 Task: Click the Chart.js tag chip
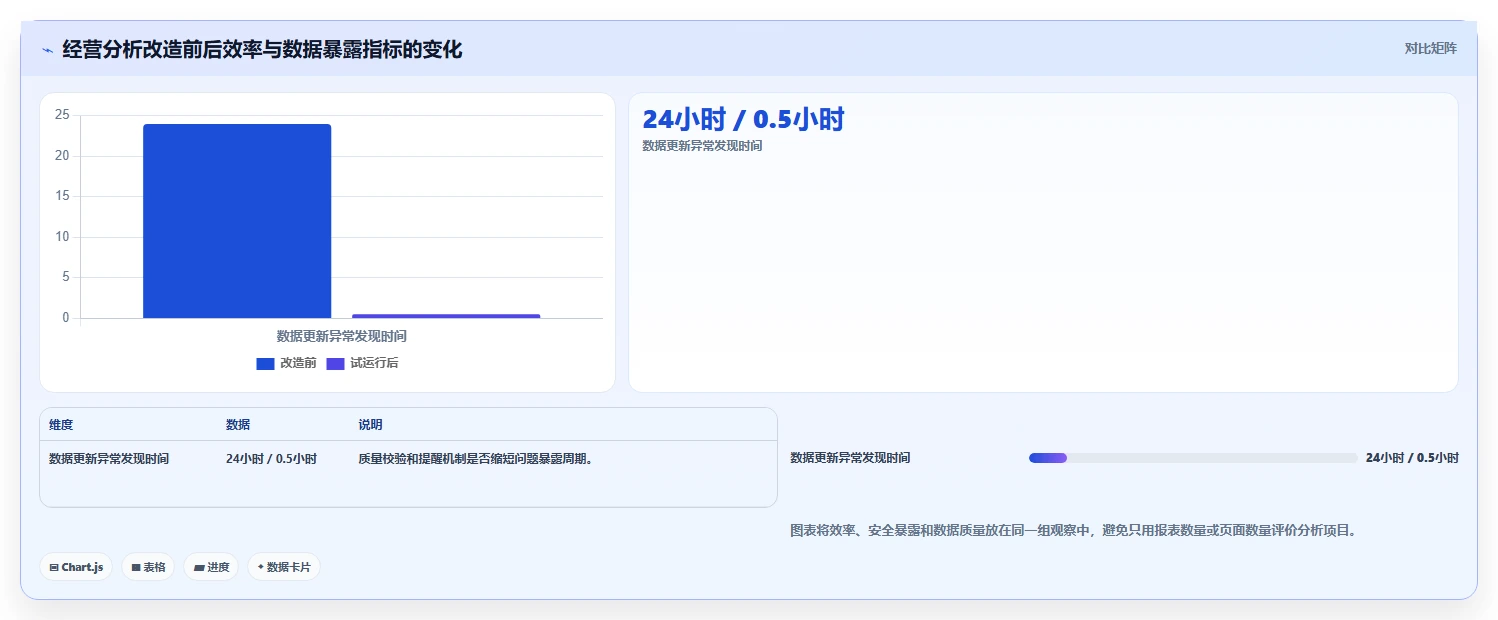coord(77,567)
